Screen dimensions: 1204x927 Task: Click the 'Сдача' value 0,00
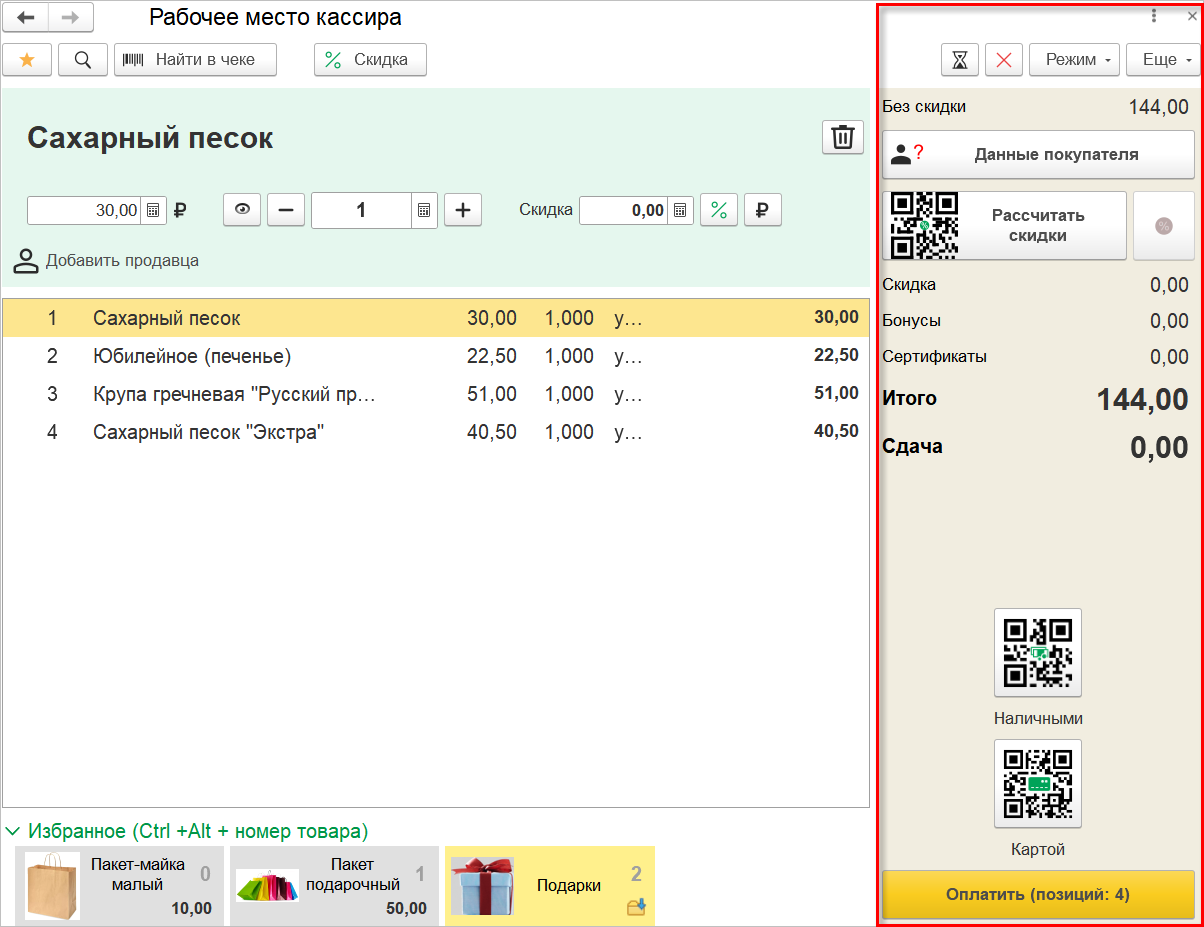click(1160, 448)
